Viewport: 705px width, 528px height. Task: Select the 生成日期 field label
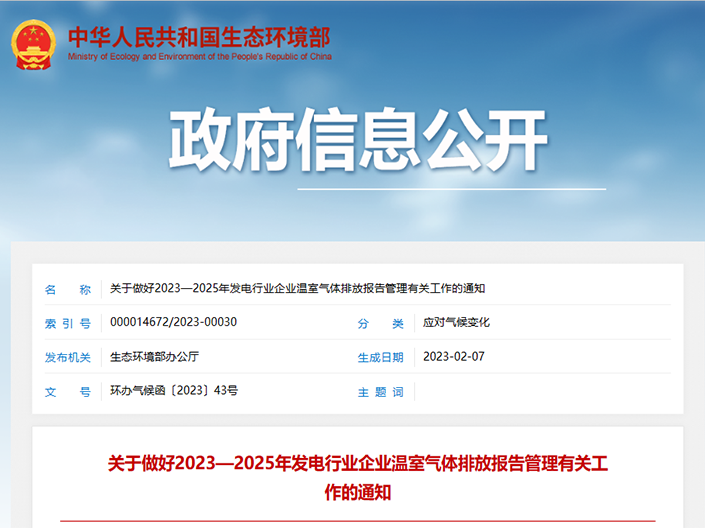[x=380, y=357]
